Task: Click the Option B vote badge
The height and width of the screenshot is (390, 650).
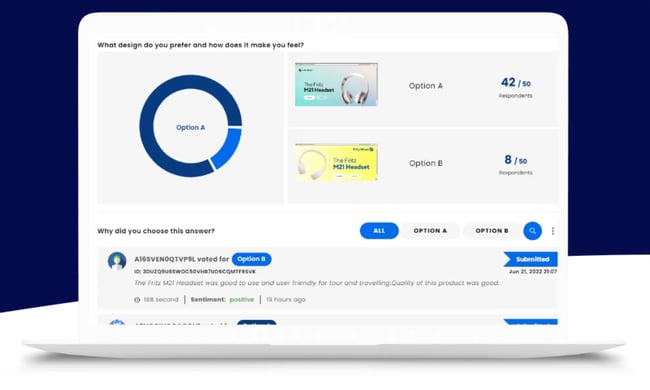Action: coord(251,259)
